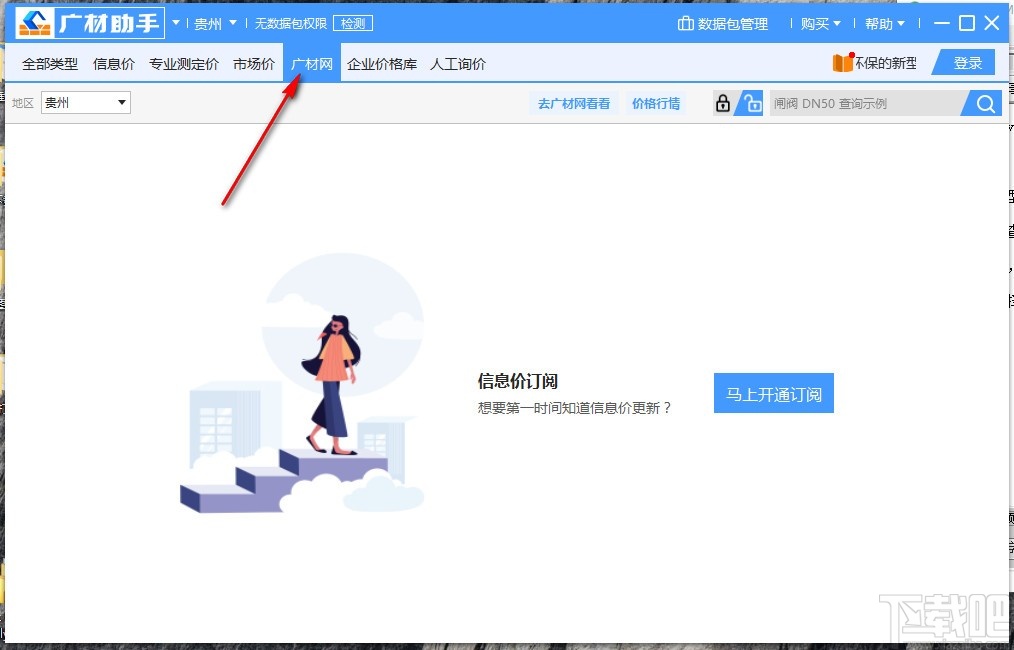Click the 登录 login button
Screen dimensions: 1014x650
tap(964, 62)
